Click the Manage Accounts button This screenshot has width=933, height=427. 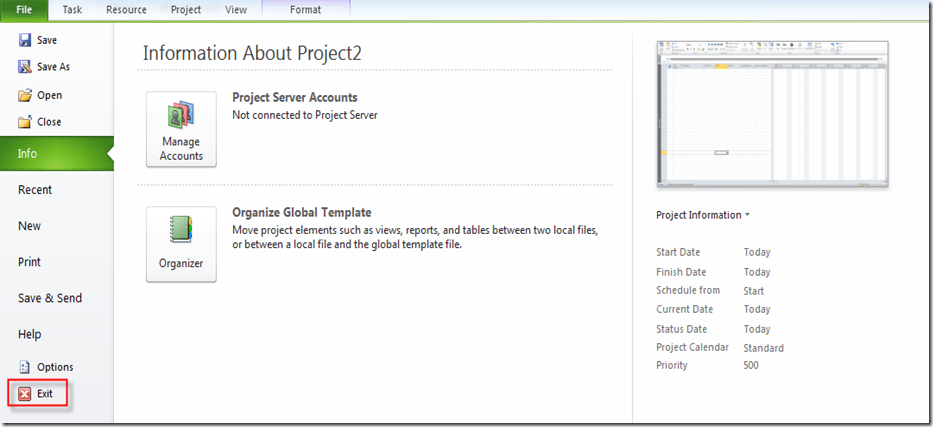click(x=181, y=129)
